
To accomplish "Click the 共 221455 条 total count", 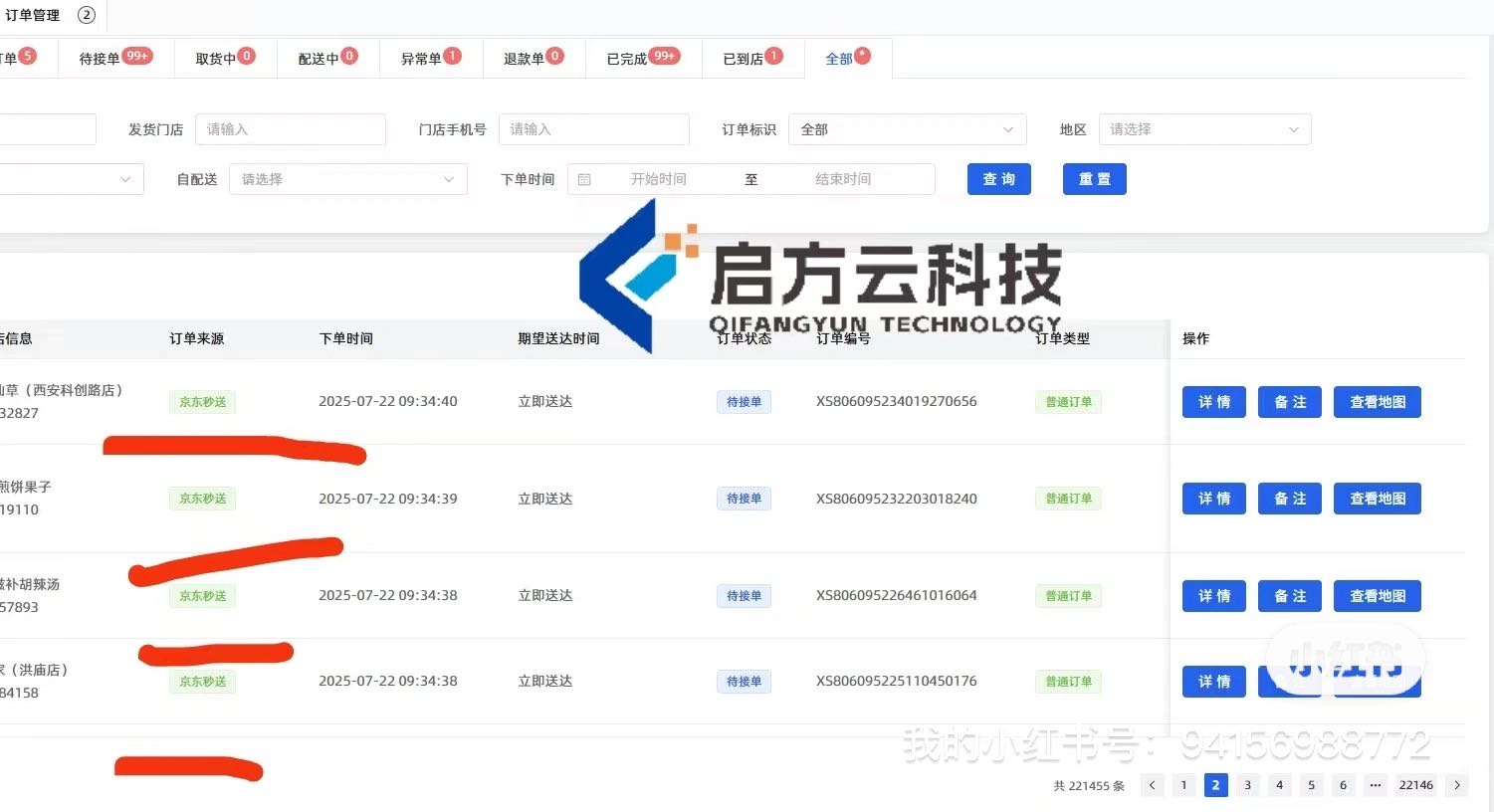I will [1089, 786].
